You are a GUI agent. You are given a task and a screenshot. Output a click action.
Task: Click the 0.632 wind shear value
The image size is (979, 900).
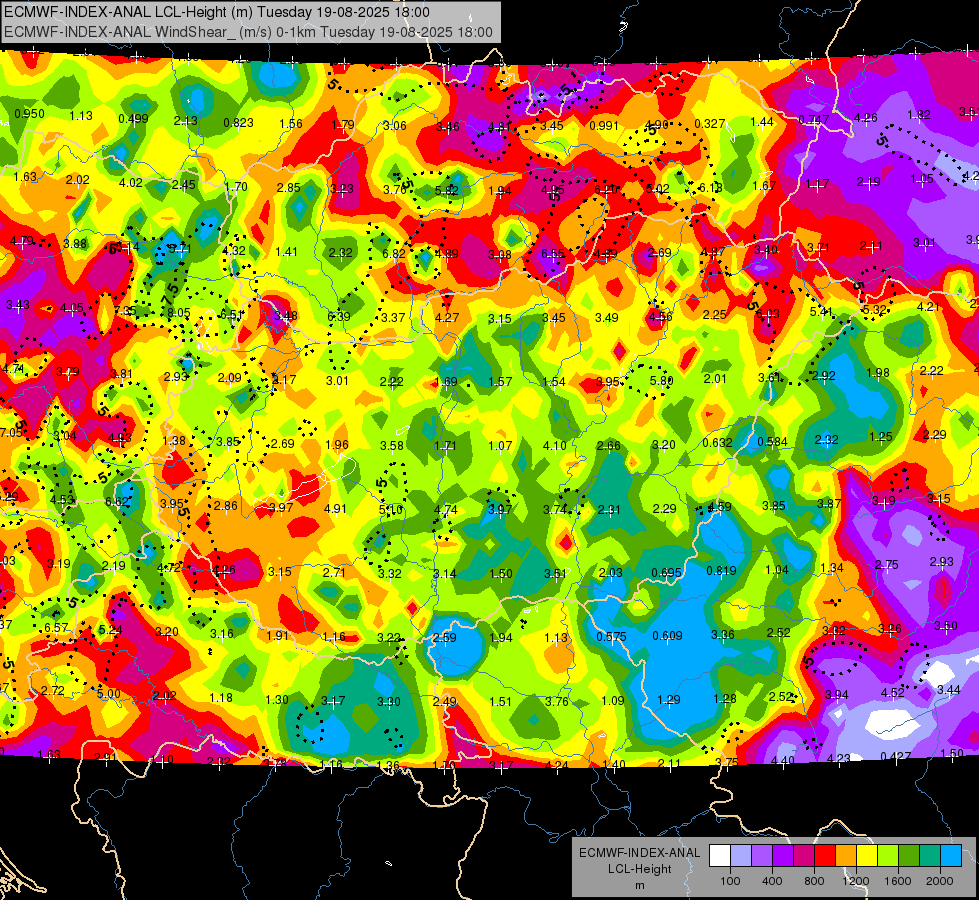pyautogui.click(x=717, y=443)
